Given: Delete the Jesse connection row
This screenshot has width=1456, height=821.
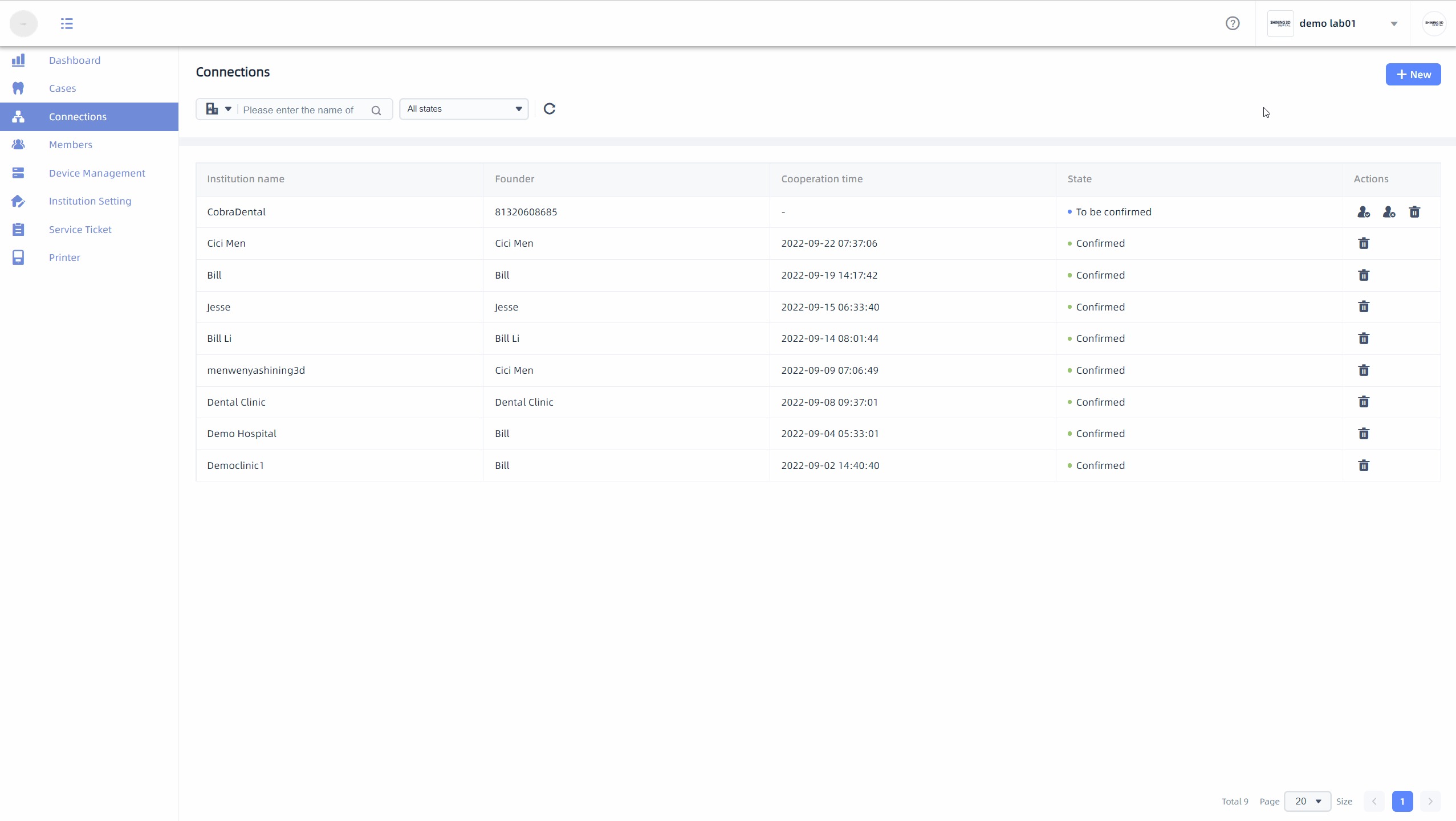Looking at the screenshot, I should 1363,307.
